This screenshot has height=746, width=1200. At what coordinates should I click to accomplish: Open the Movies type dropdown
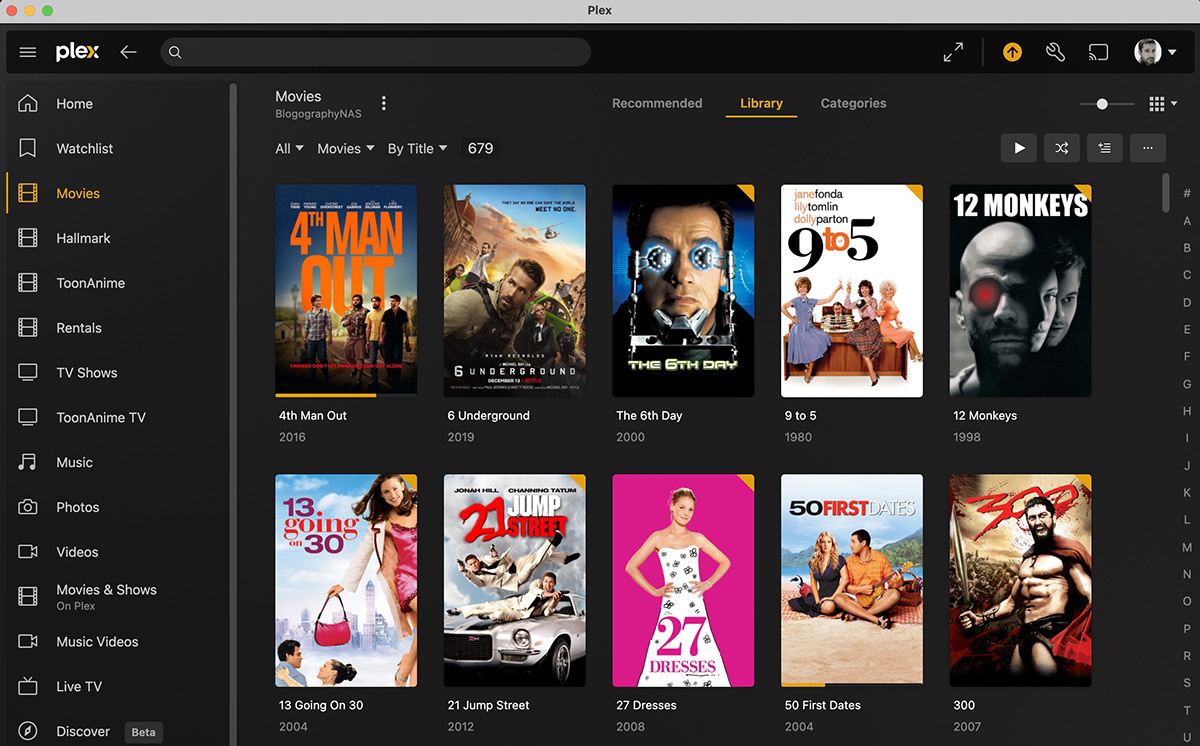coord(346,148)
